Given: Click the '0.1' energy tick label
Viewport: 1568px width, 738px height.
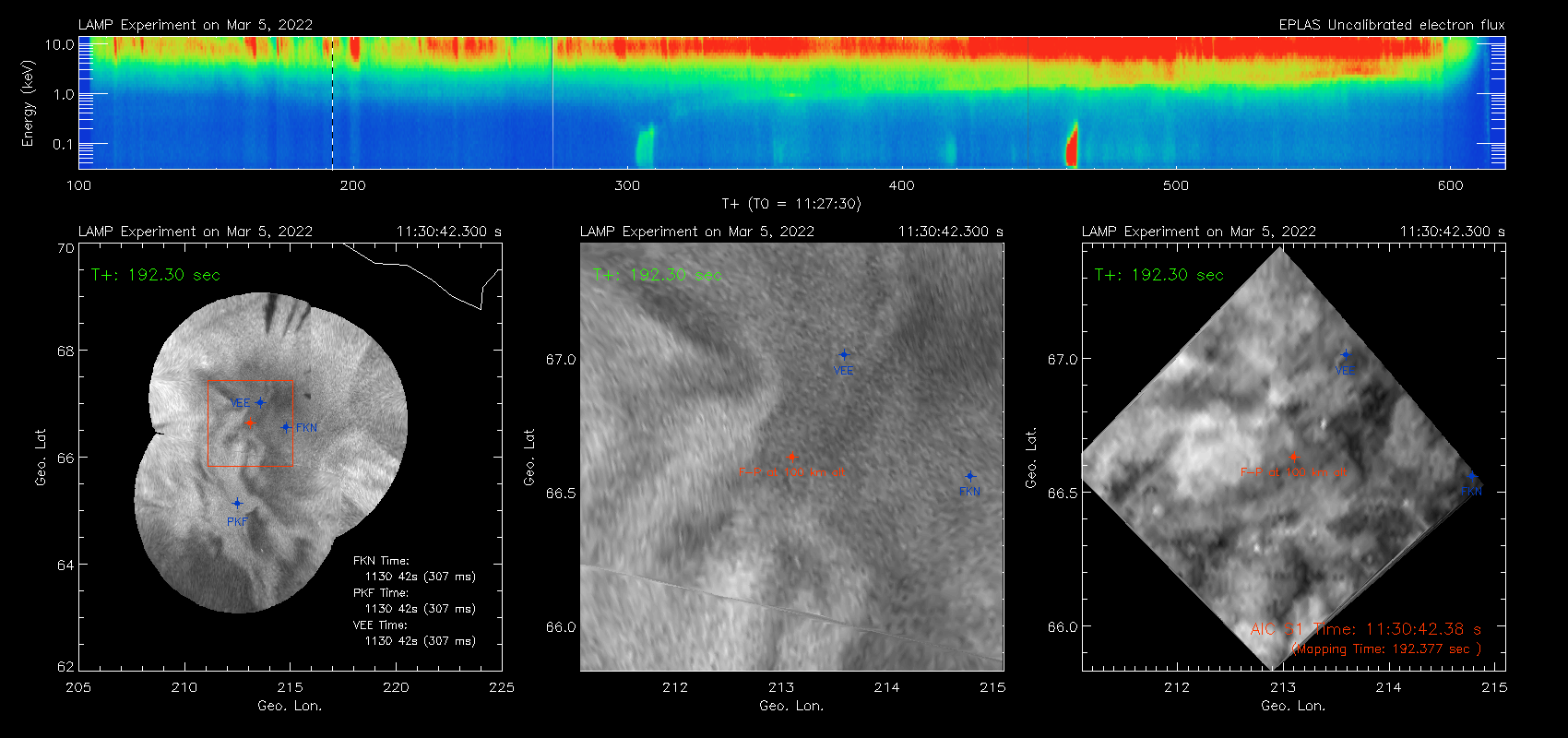Looking at the screenshot, I should [x=64, y=144].
